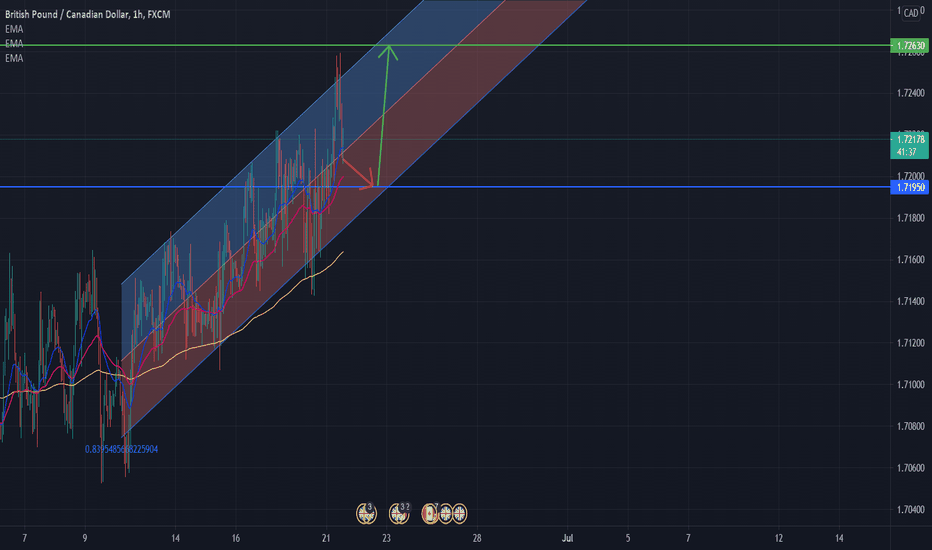
Task: Click date 9 on the time axis
Action: point(85,538)
